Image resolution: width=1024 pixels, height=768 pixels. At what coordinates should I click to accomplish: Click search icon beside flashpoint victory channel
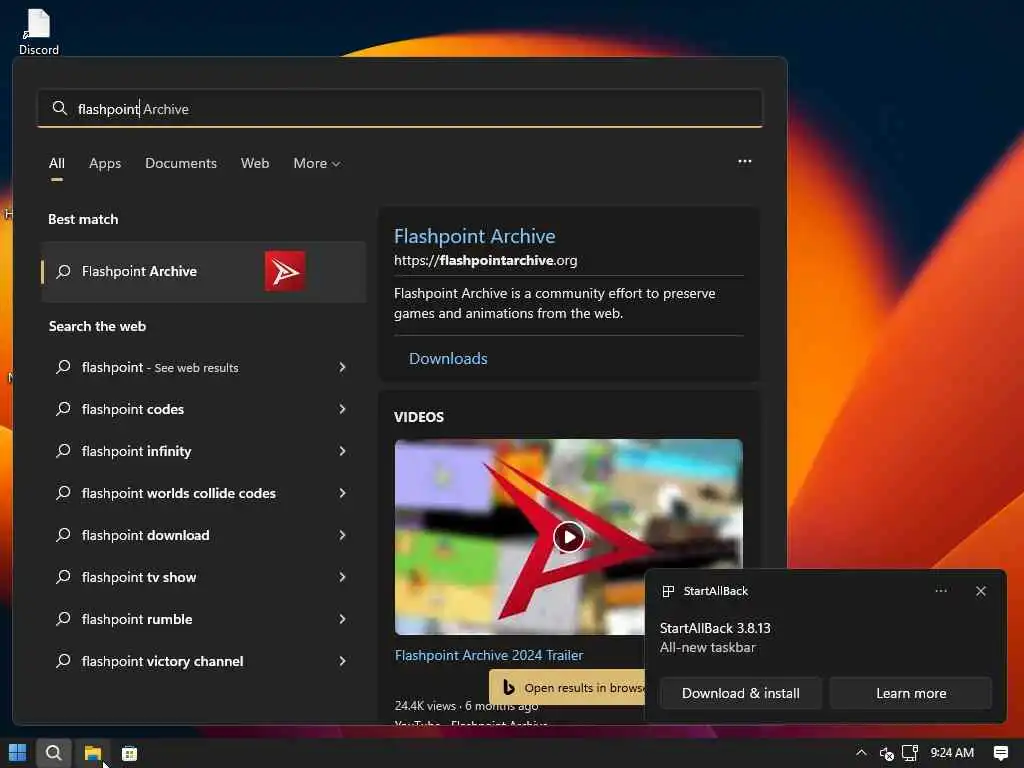point(63,661)
